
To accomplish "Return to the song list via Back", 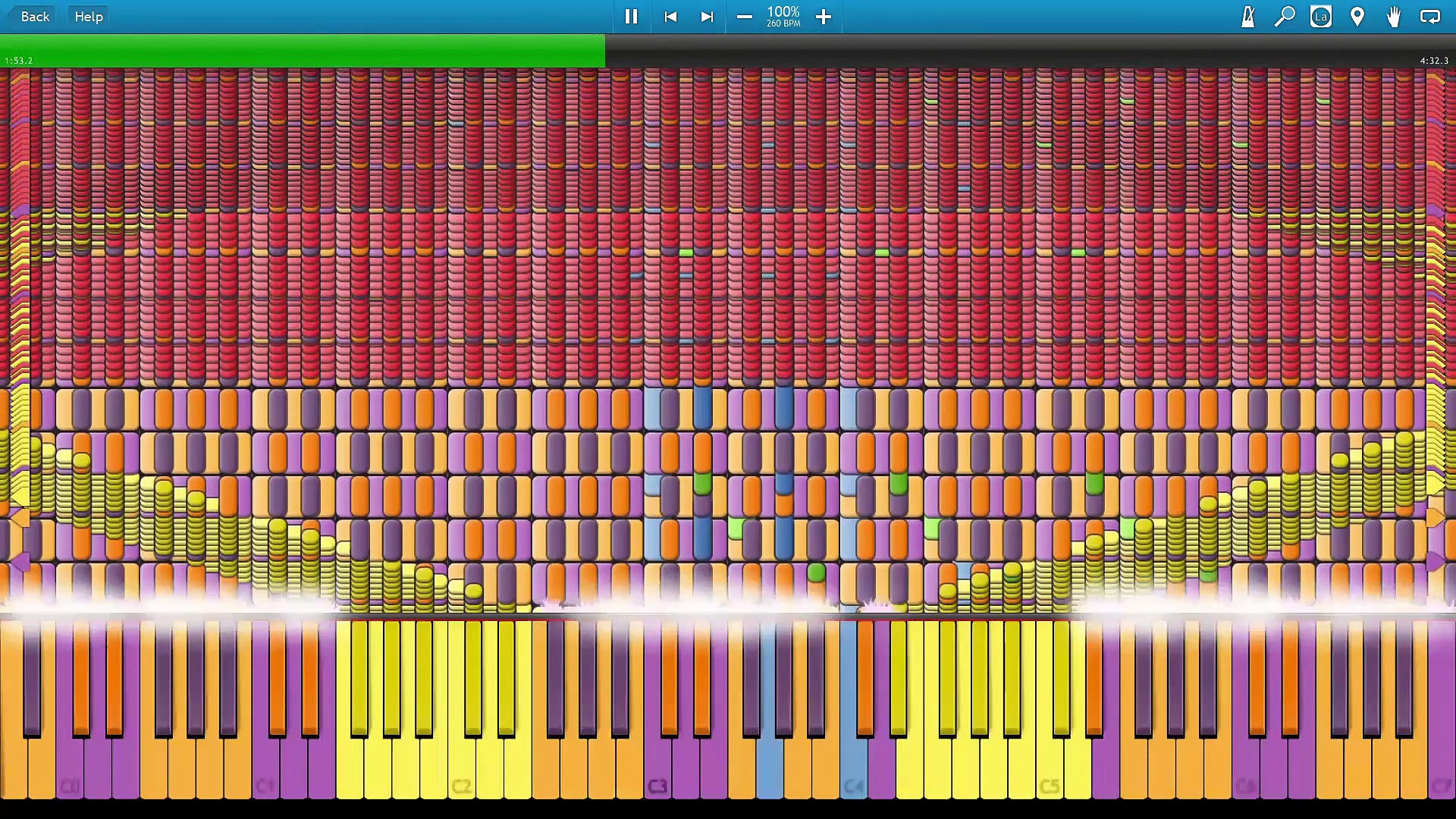I will 34,16.
